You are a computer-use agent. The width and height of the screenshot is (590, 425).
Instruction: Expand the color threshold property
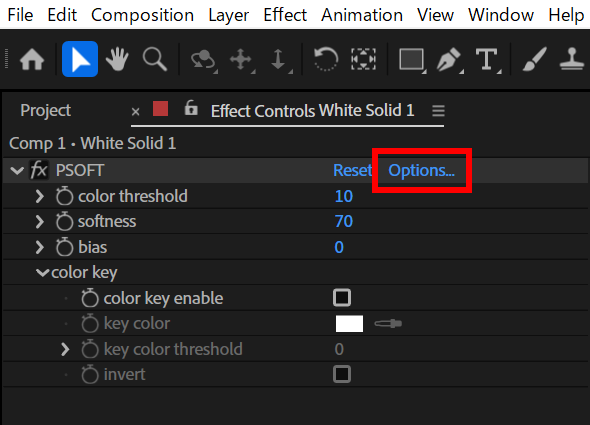click(40, 196)
